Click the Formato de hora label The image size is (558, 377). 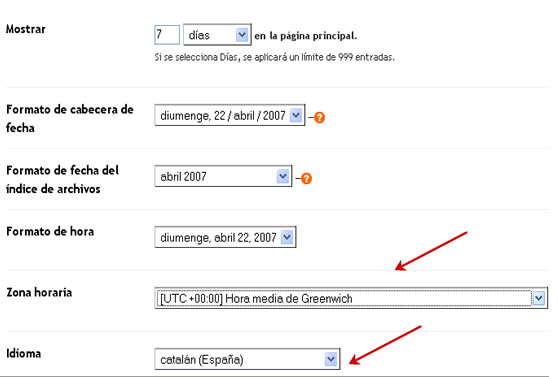(x=50, y=231)
